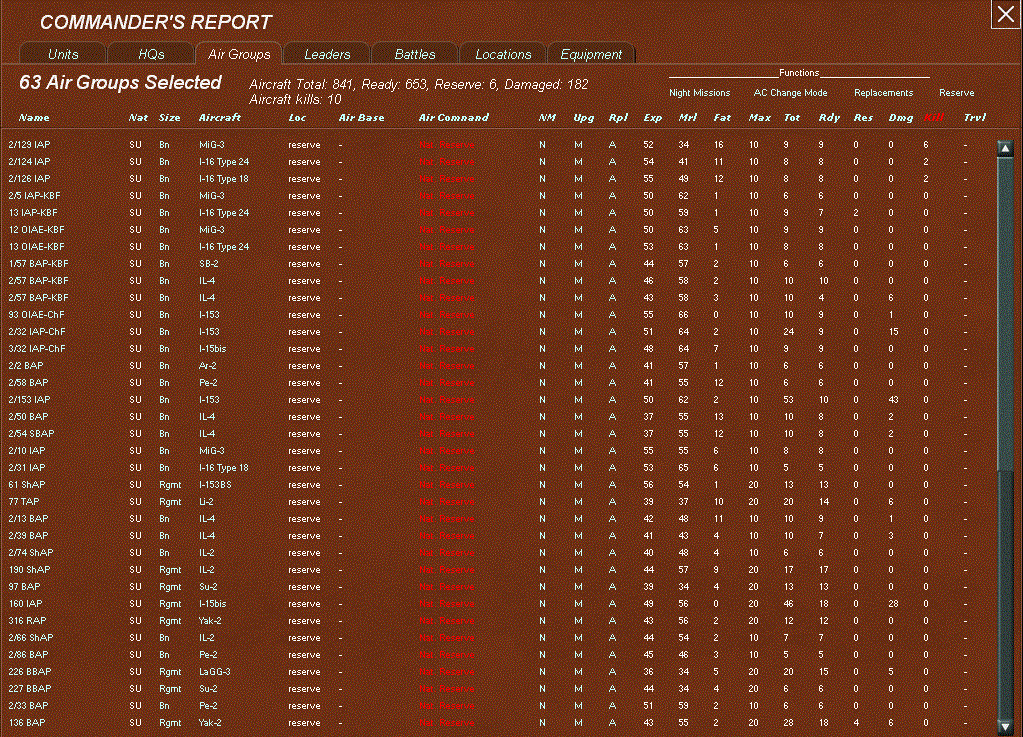Open the Leaders tab
The image size is (1023, 737).
click(x=327, y=54)
